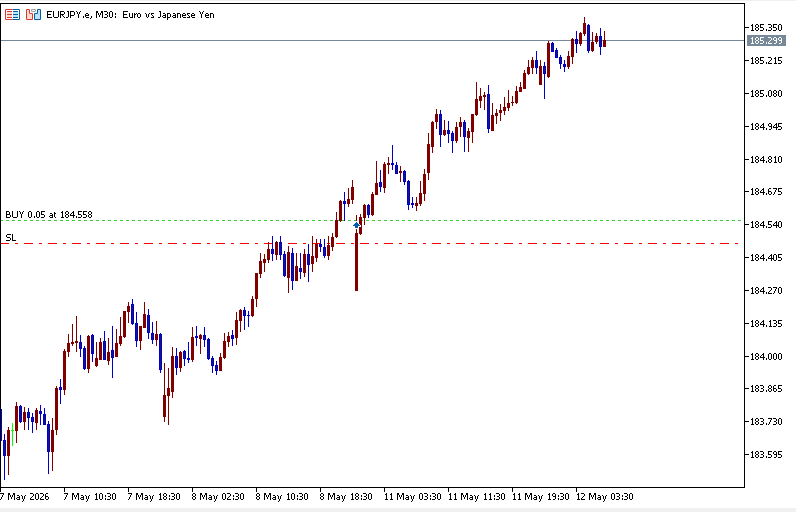This screenshot has height=512, width=796.
Task: Click the 11 May 19:30 time label
Action: tap(540, 496)
